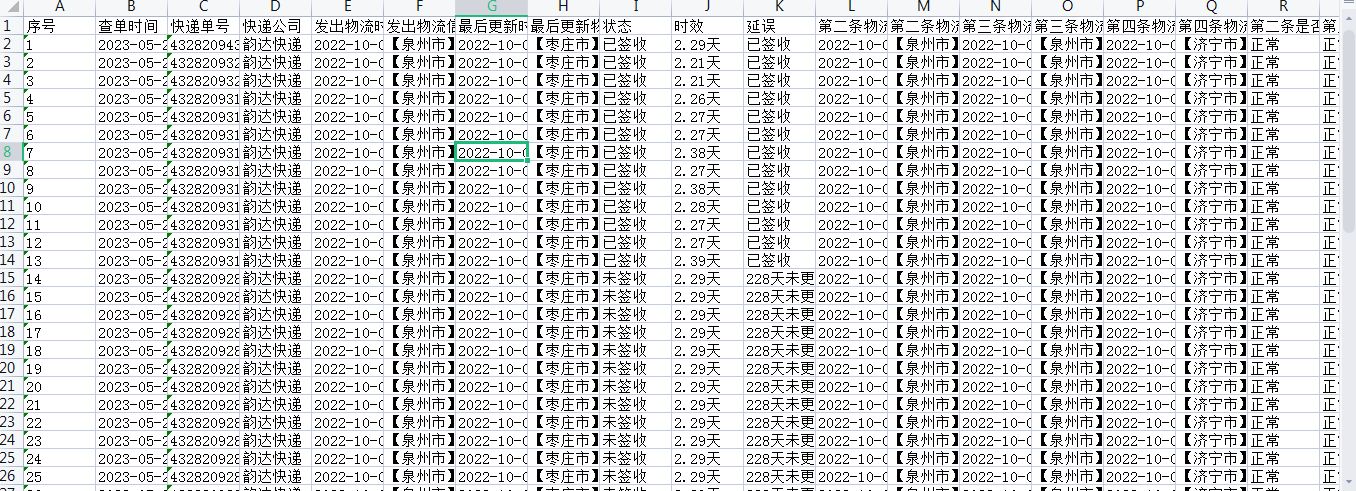Image resolution: width=1356 pixels, height=491 pixels.
Task: Click 228天未更 delay cell in row 16
Action: [x=780, y=296]
